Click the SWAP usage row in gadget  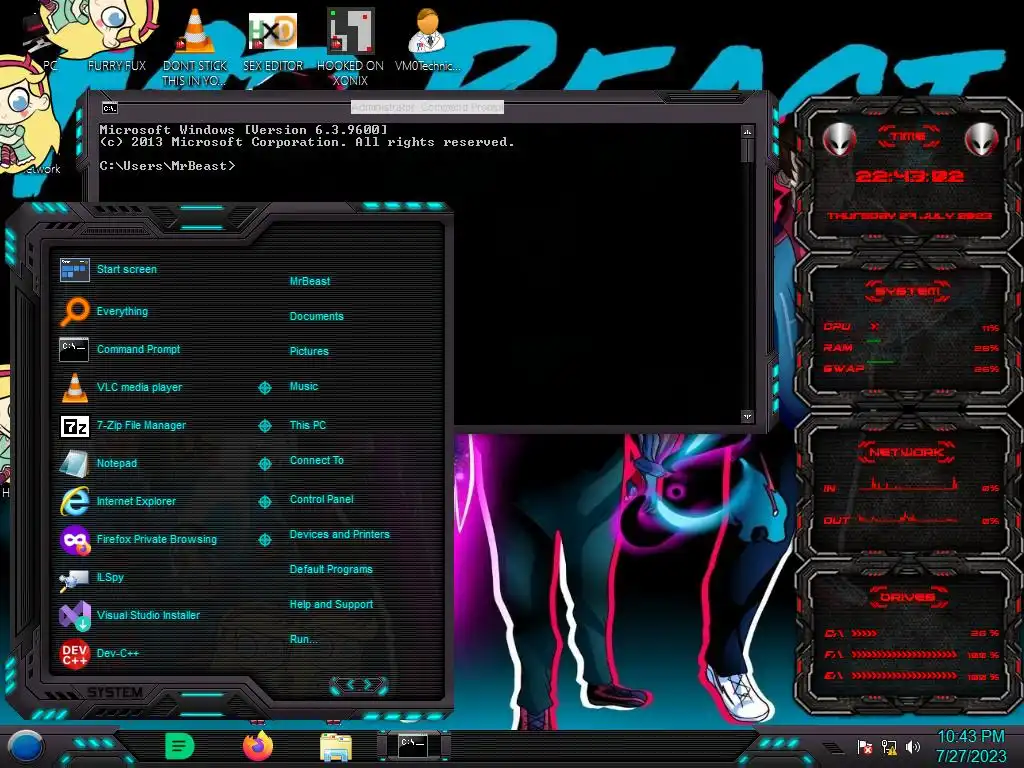pyautogui.click(x=912, y=369)
